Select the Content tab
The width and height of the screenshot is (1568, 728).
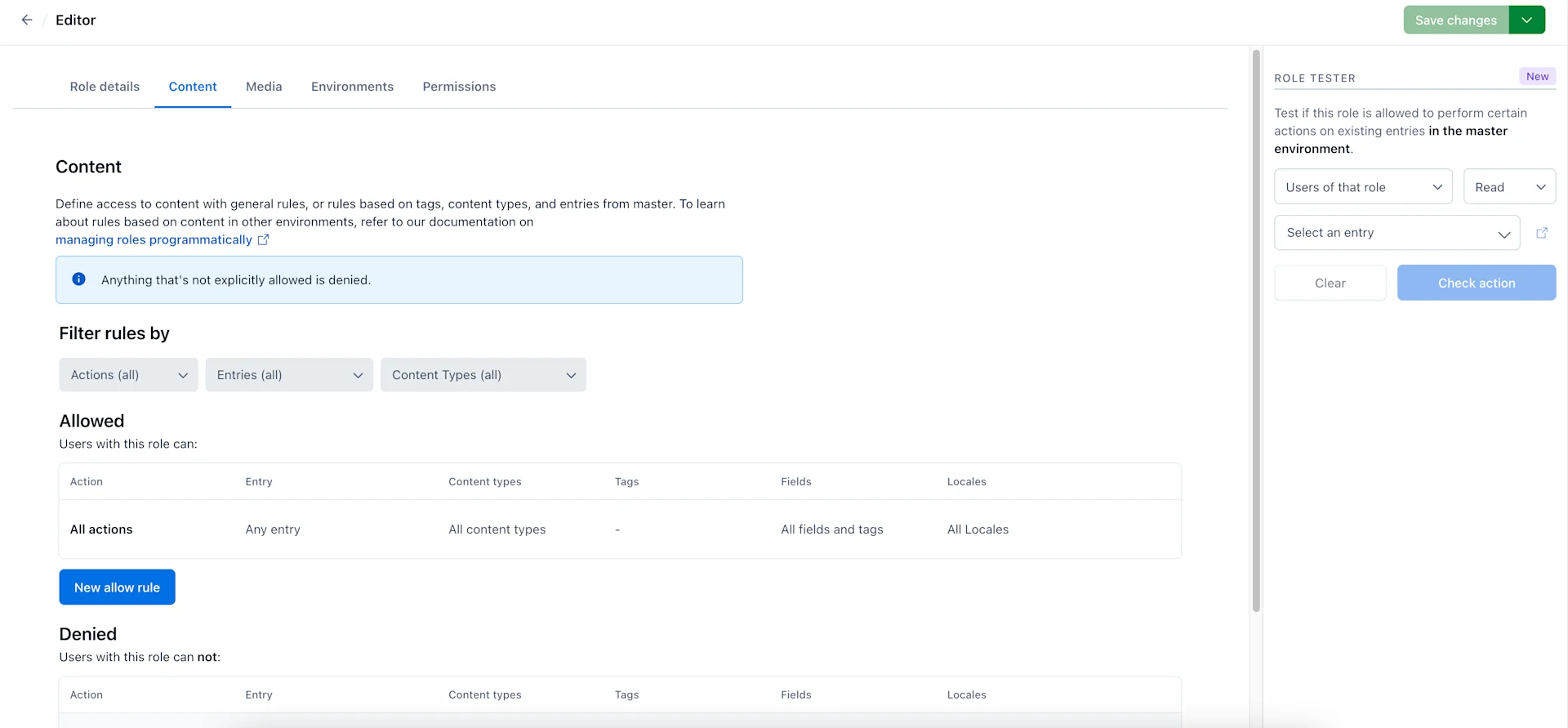(x=193, y=87)
